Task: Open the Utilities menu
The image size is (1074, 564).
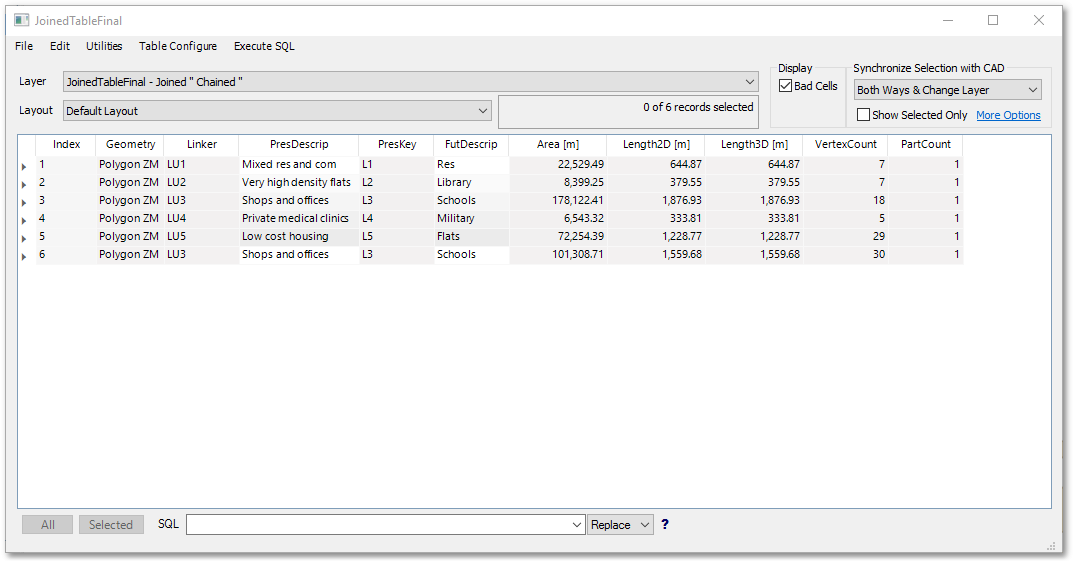Action: pos(104,46)
